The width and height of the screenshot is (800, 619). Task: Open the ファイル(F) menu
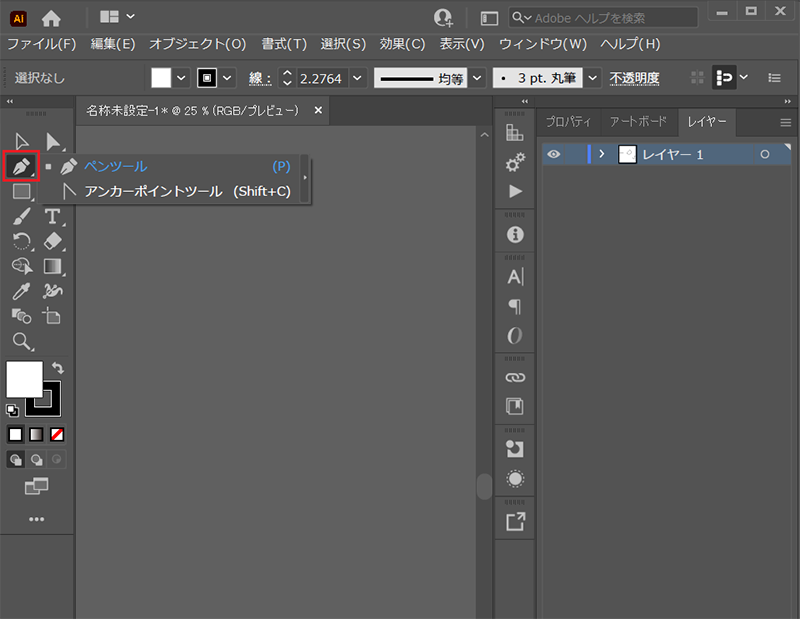(x=41, y=44)
